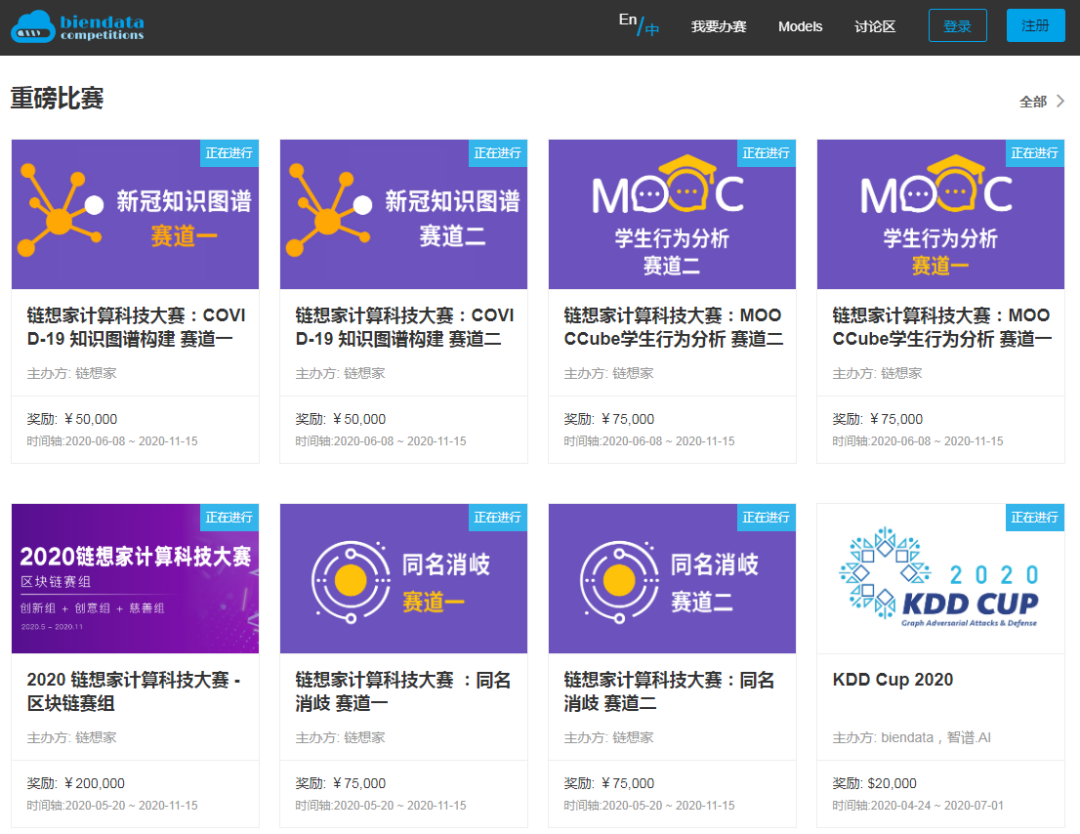Click timeline 2020-04-24 ~ 2020-07-01
The image size is (1080, 834).
coord(937,805)
